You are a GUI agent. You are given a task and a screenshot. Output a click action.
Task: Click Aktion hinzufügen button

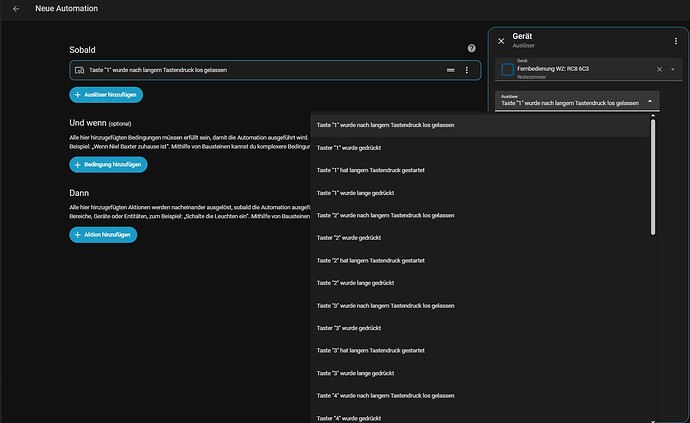click(103, 235)
